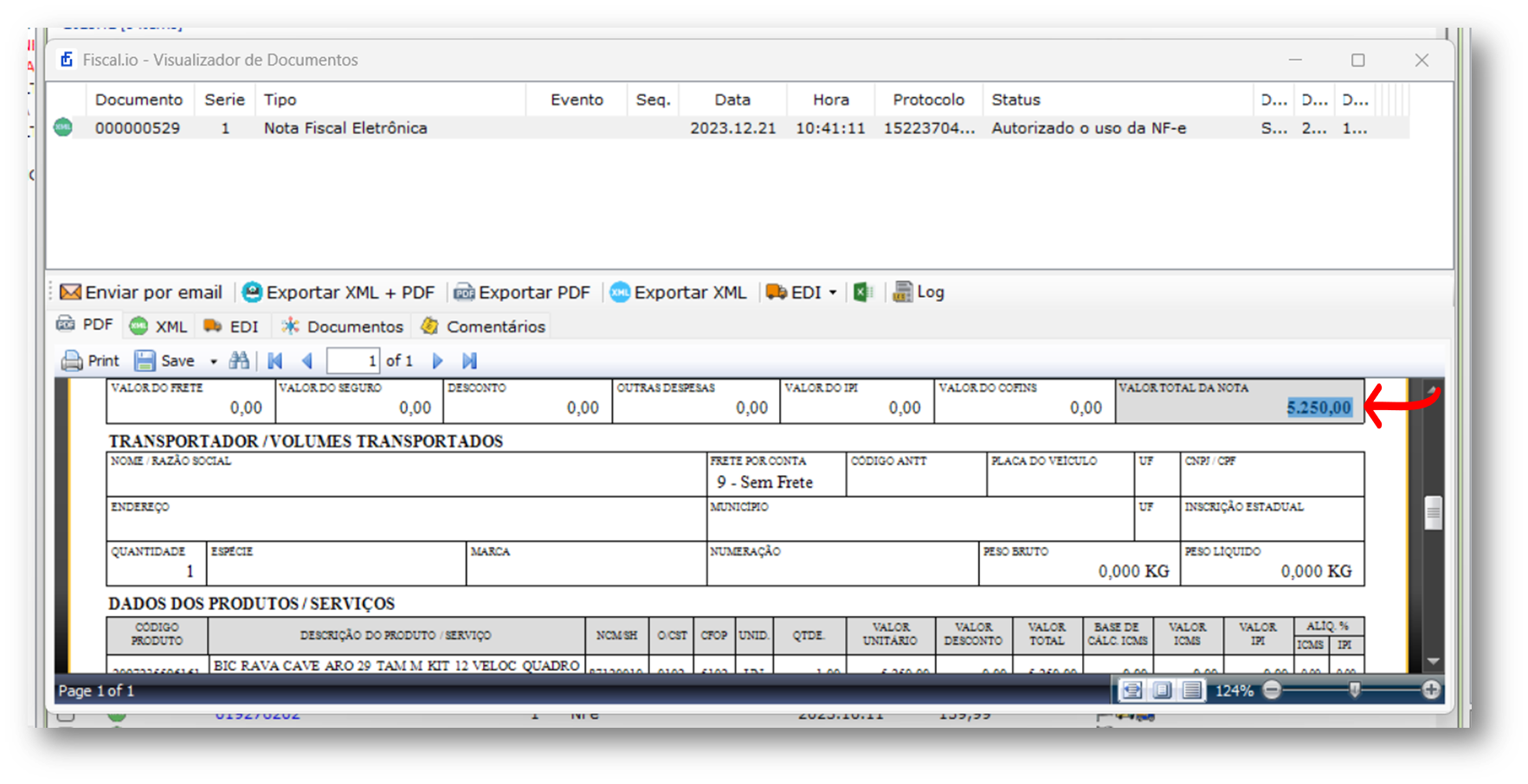Click the time cell 10:41:11
The height and width of the screenshot is (784, 1528).
point(830,128)
